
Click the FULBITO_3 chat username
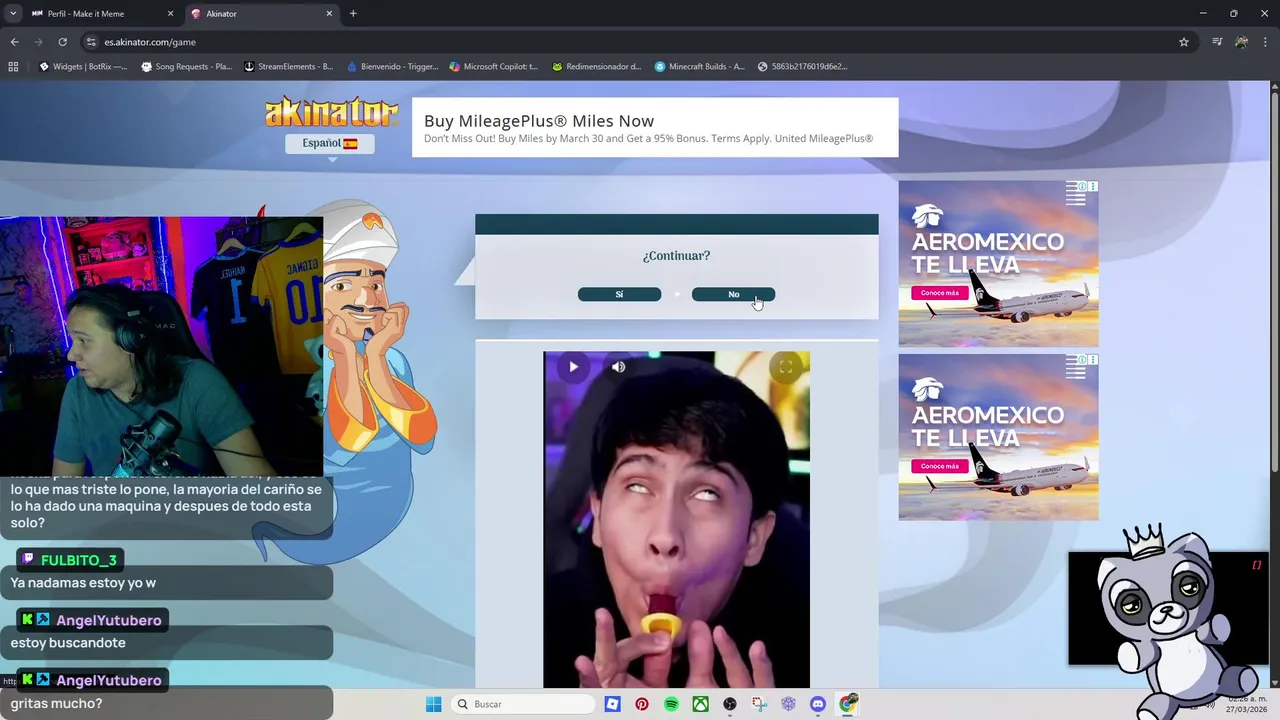[x=79, y=560]
